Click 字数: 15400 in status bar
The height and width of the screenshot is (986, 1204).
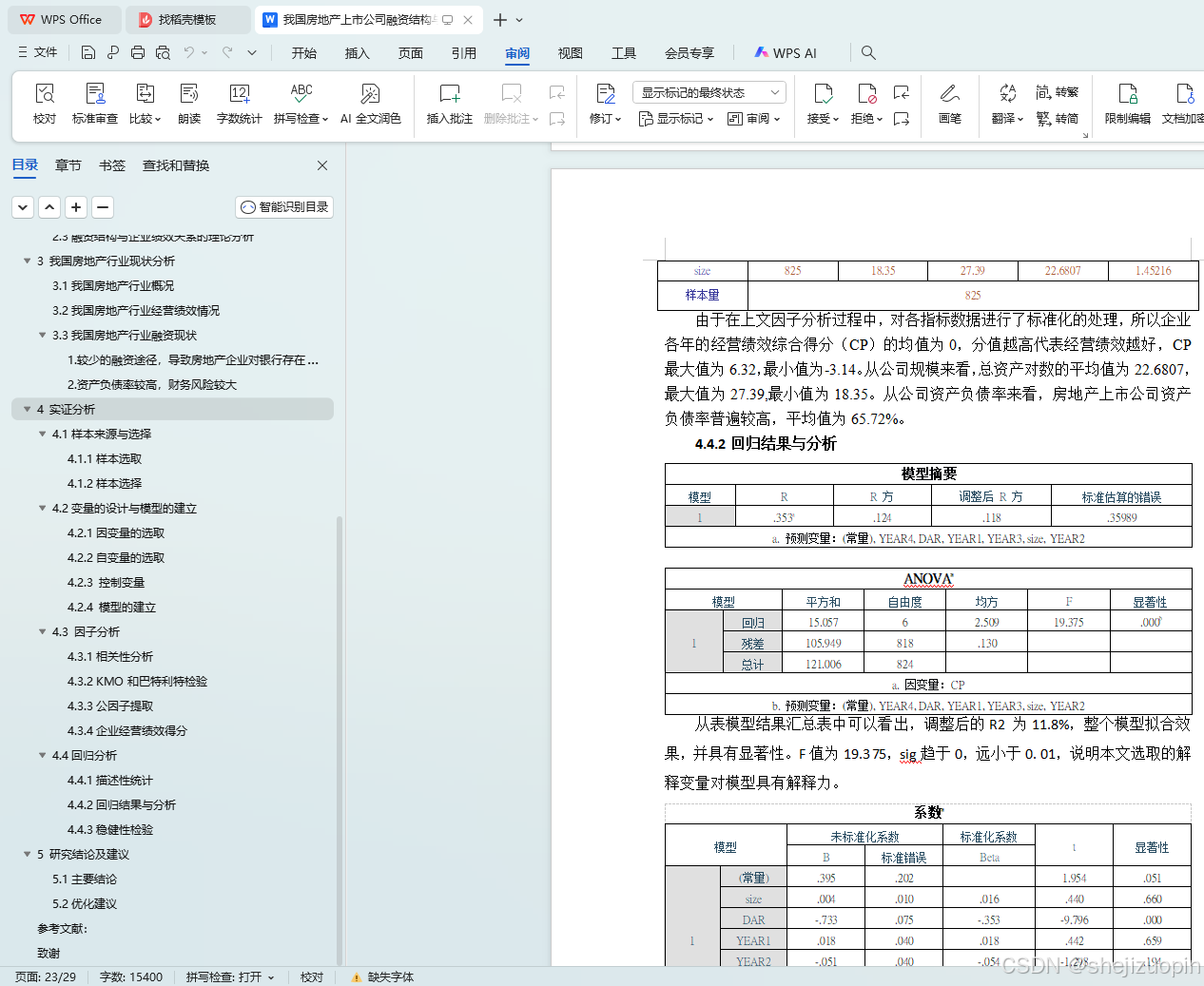(x=131, y=976)
